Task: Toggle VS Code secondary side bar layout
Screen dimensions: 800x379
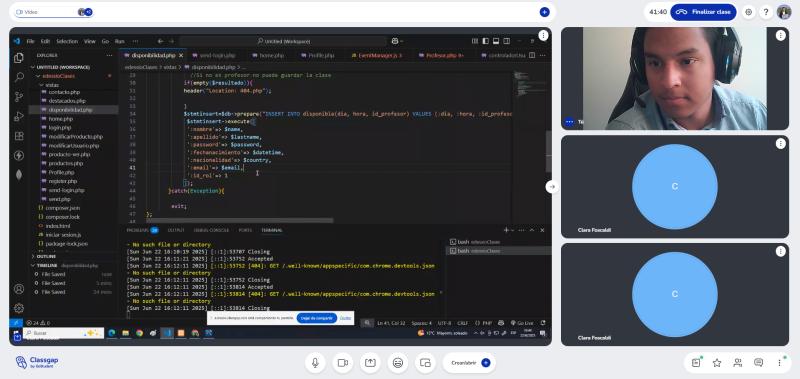Action: (x=507, y=41)
